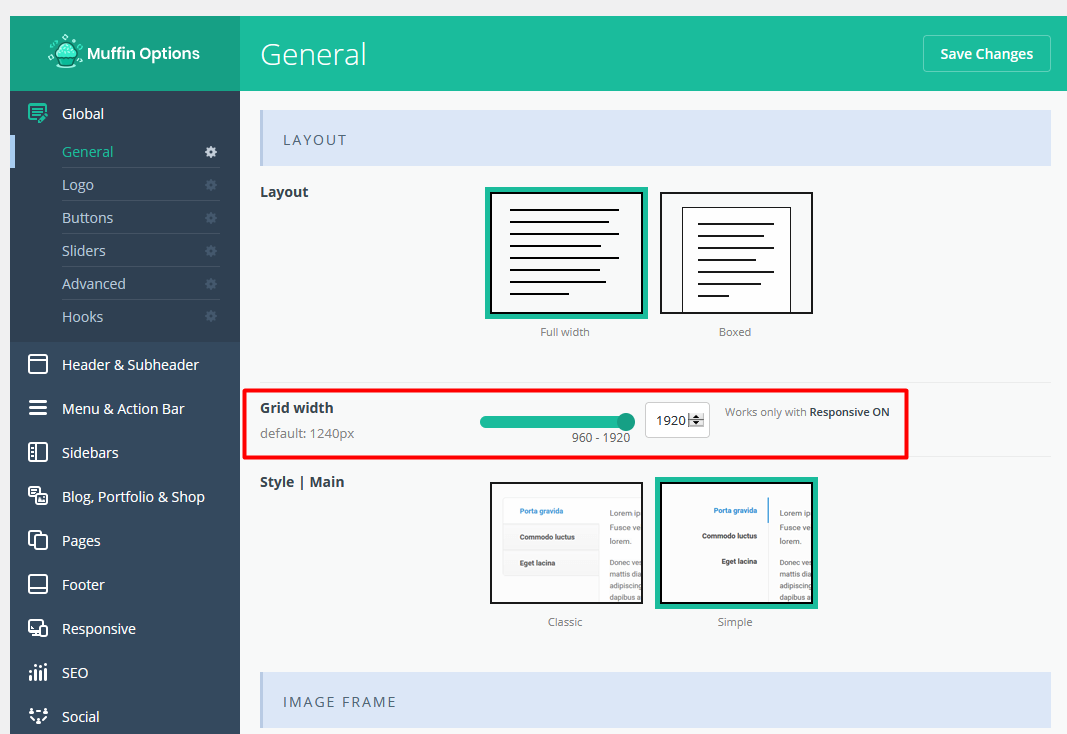This screenshot has width=1067, height=734.
Task: Click the Muffin Options cupcake logo icon
Action: 65,53
